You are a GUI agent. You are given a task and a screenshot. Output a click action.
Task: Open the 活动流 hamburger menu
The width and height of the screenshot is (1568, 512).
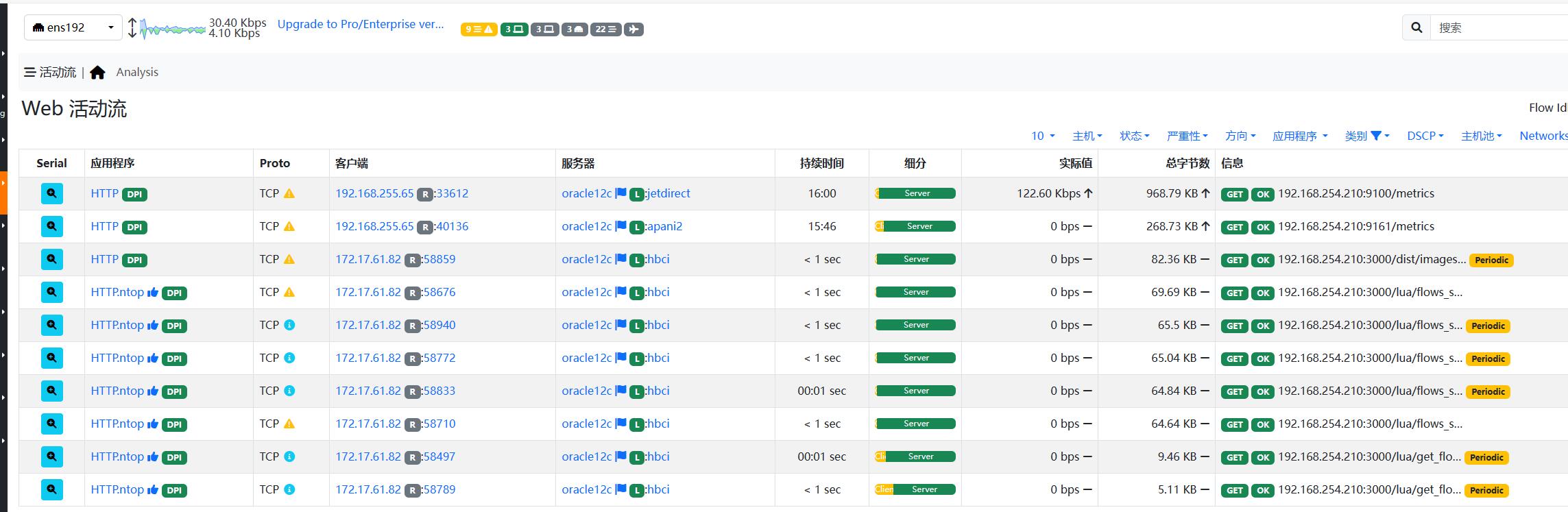click(x=50, y=72)
